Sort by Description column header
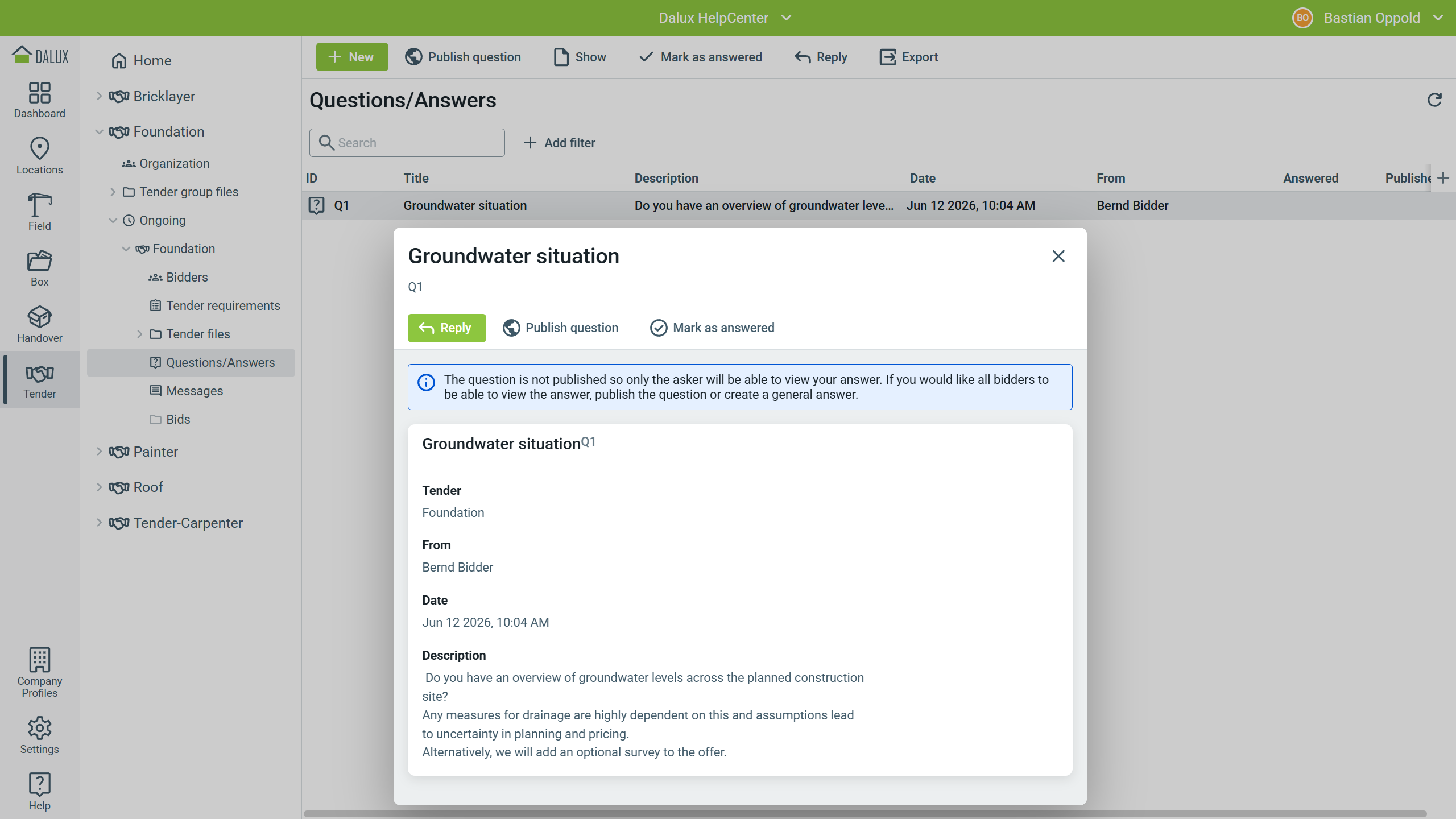Image resolution: width=1456 pixels, height=819 pixels. click(x=667, y=178)
